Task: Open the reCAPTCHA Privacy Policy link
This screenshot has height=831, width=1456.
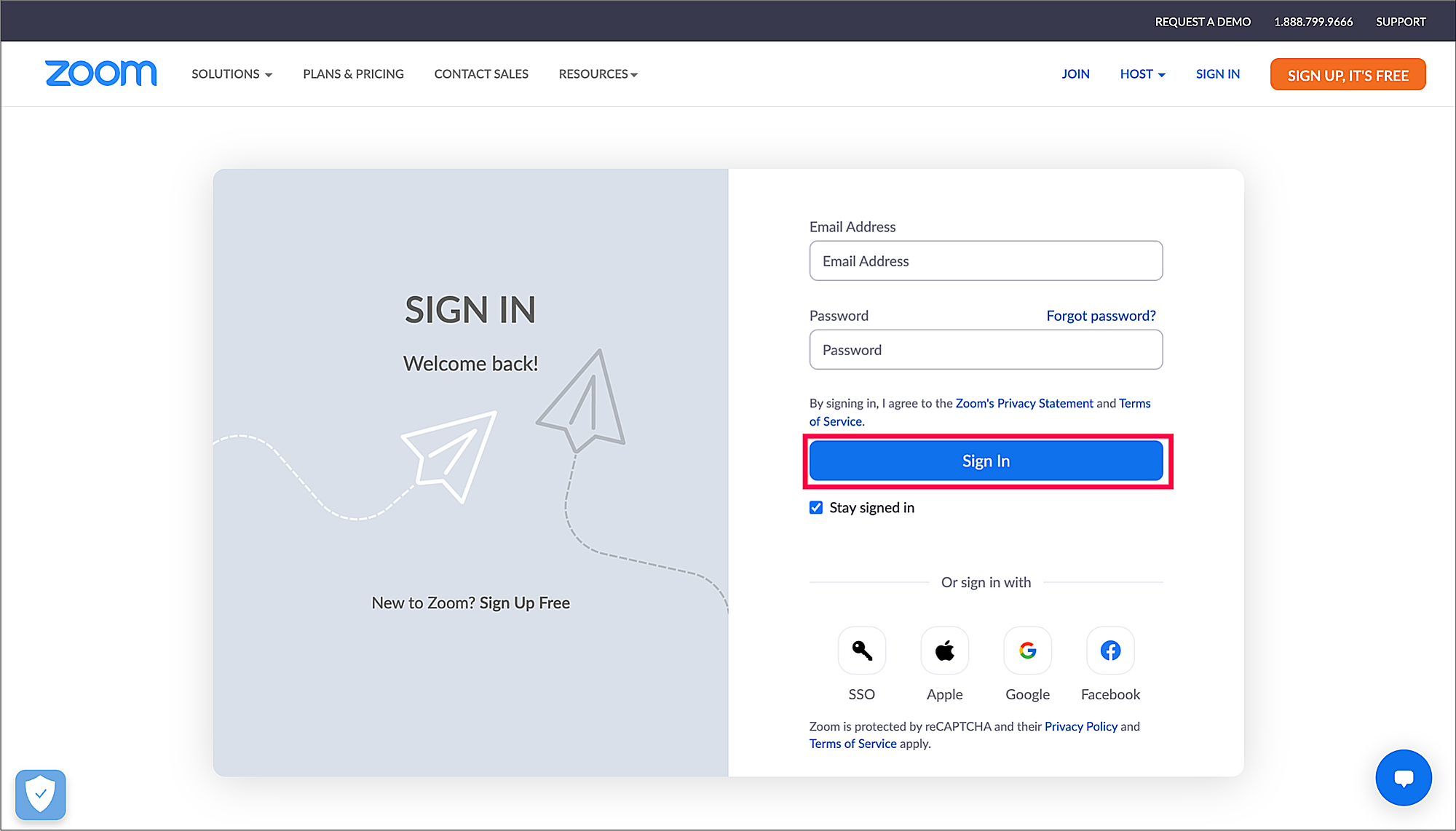Action: pyautogui.click(x=1080, y=726)
